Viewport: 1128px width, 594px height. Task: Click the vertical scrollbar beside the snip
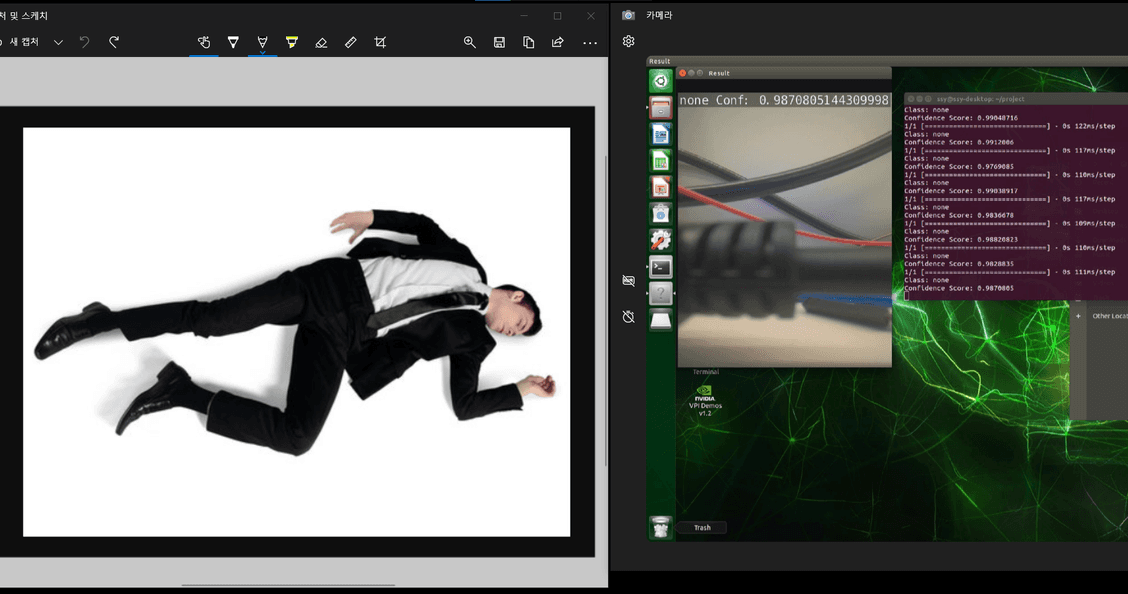pos(605,310)
